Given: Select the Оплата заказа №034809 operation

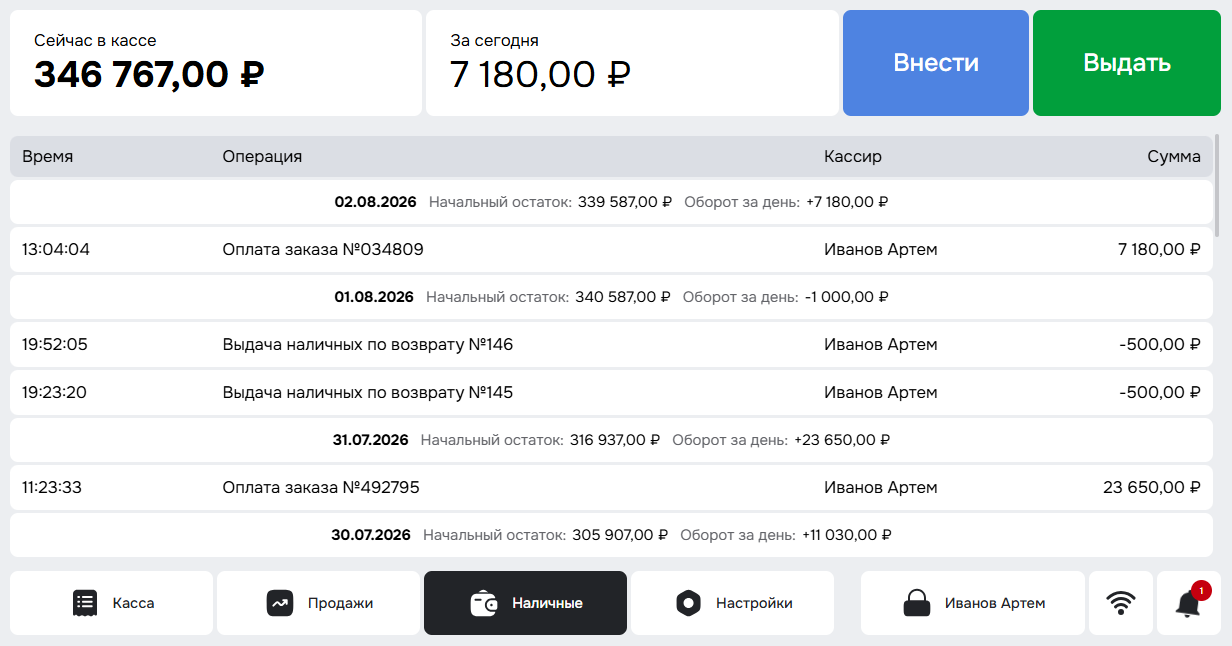Looking at the screenshot, I should [611, 249].
